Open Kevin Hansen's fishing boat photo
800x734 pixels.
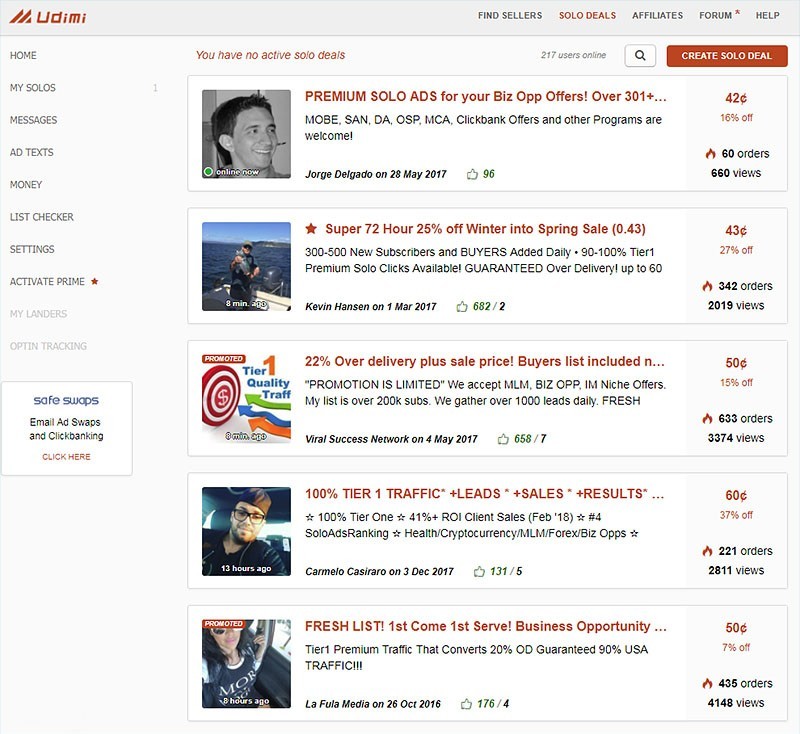[246, 266]
